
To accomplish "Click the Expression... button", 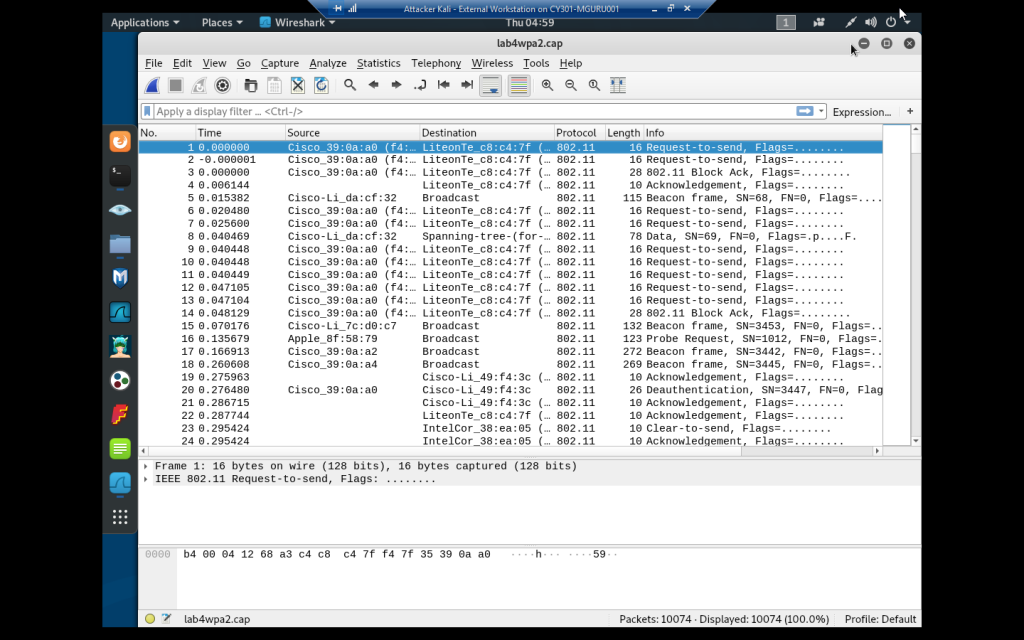I will 861,112.
